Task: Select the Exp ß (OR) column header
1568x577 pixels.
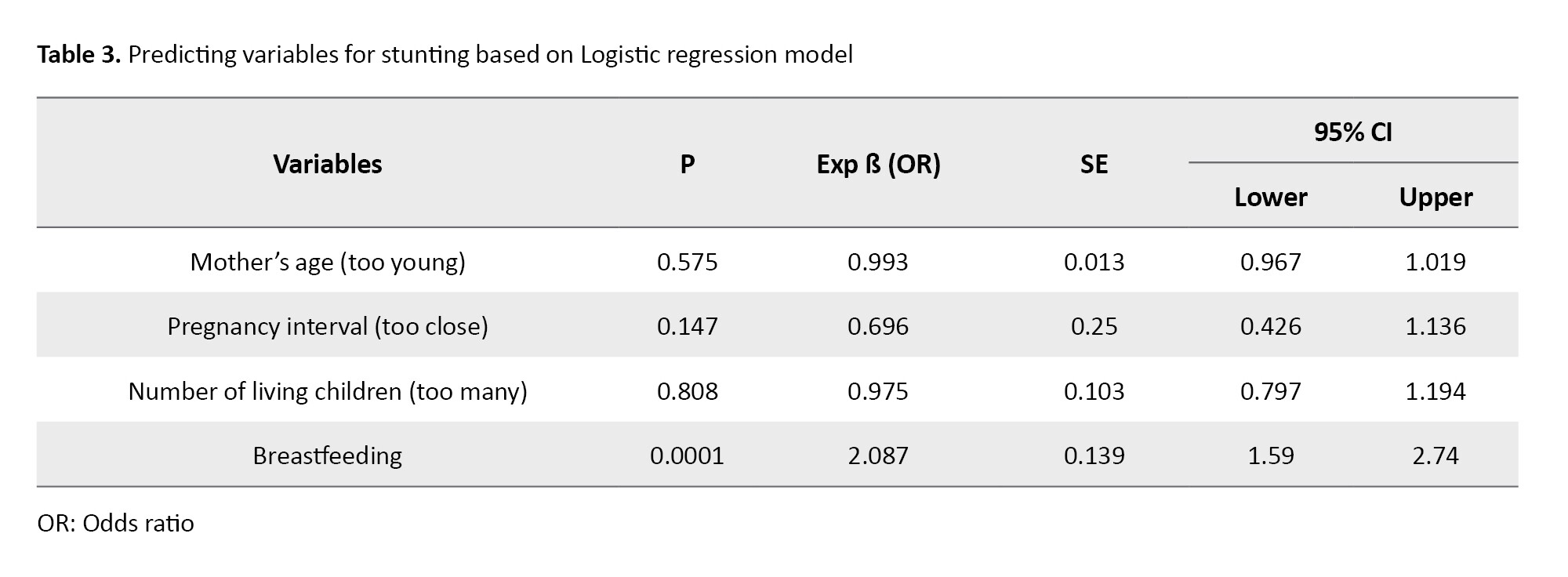Action: (x=878, y=164)
